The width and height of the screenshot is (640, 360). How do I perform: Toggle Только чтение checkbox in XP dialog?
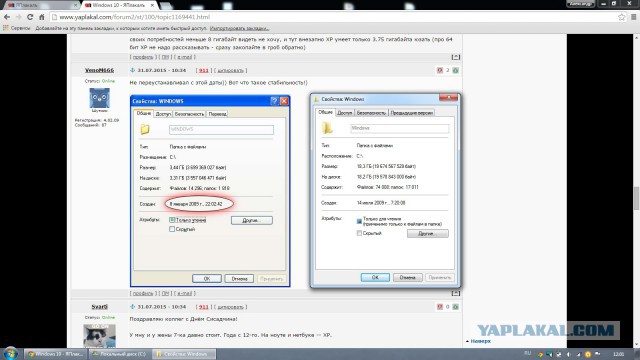pyautogui.click(x=172, y=220)
